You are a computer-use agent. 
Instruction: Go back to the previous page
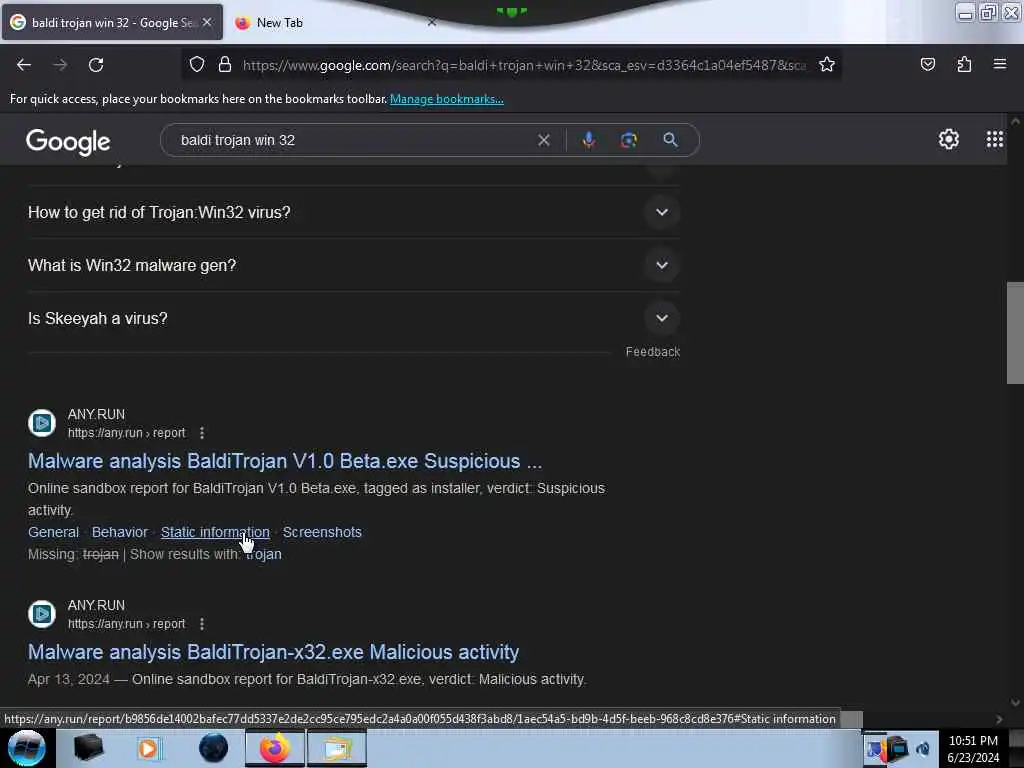[24, 65]
